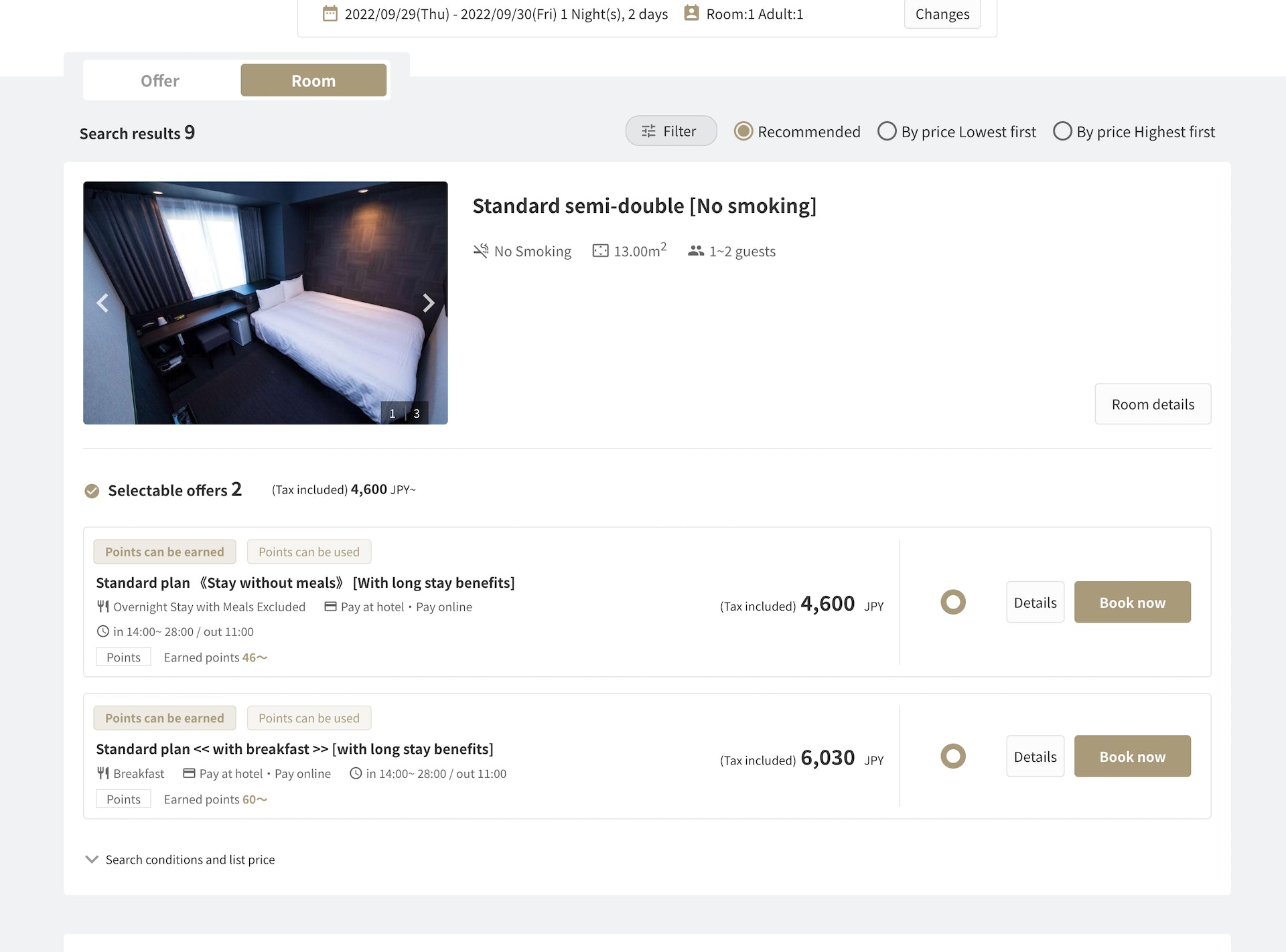Click the checkmark icon beside Selectable offers
Screen dimensions: 1286x952
tap(92, 491)
